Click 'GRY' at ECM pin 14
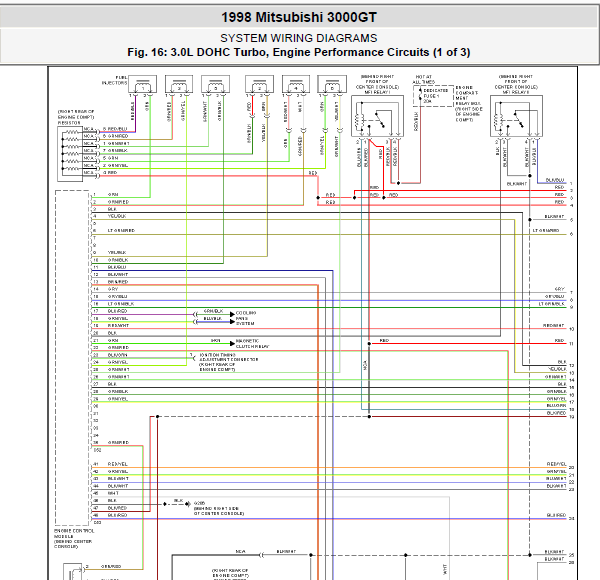Image resolution: width=600 pixels, height=580 pixels. pos(113,289)
